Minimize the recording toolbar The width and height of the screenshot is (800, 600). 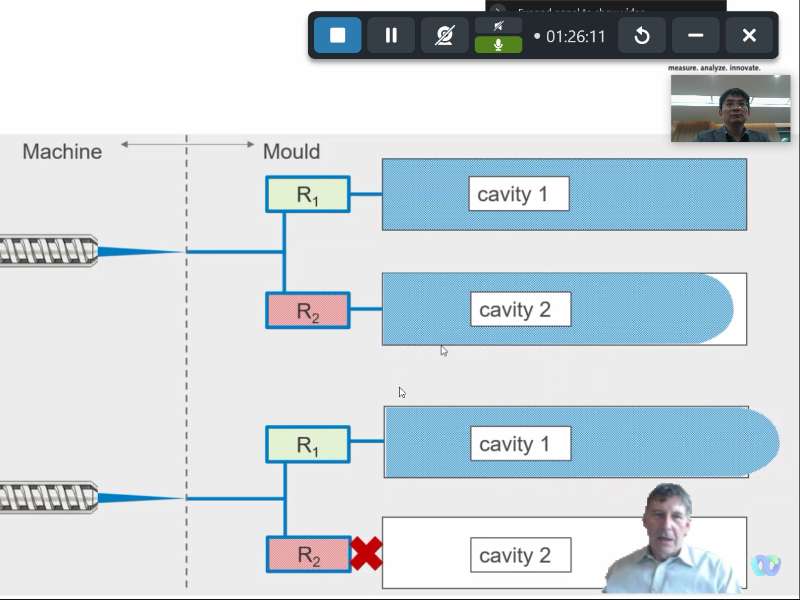695,36
